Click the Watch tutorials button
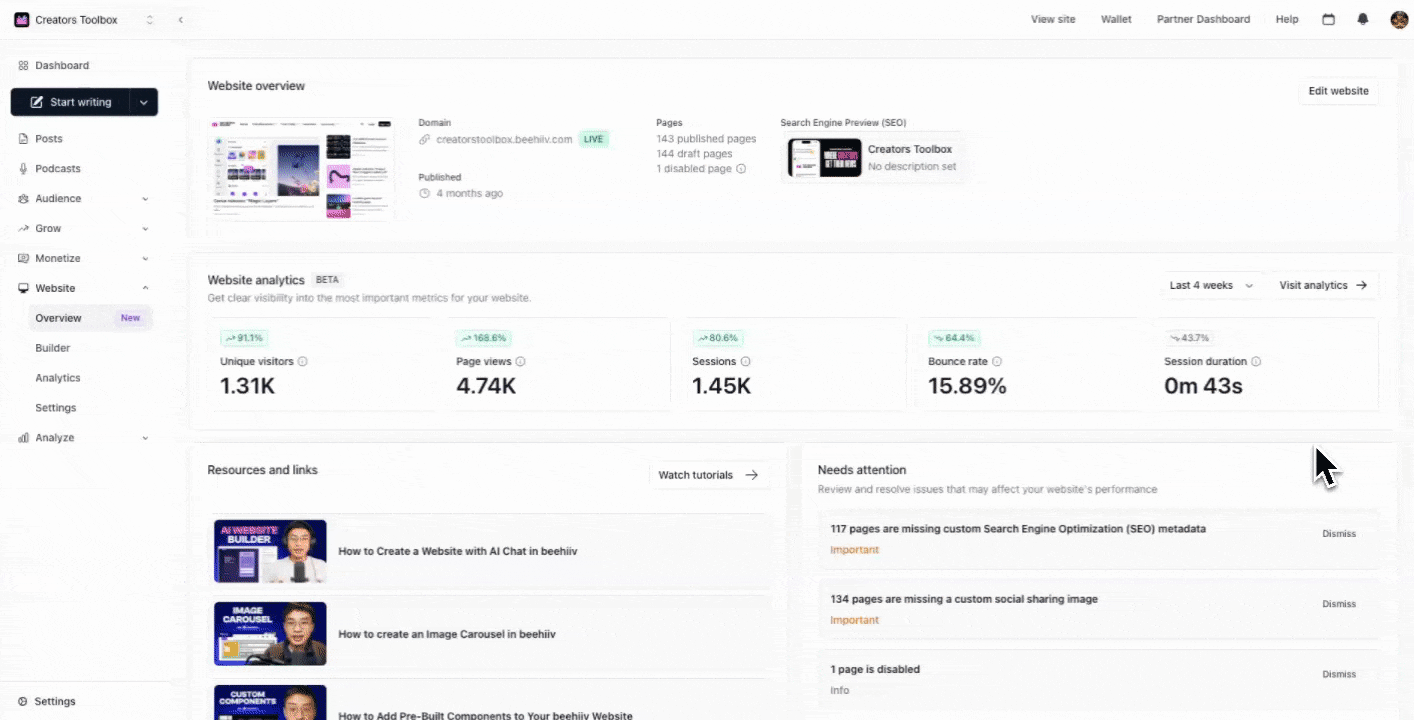 coord(709,475)
